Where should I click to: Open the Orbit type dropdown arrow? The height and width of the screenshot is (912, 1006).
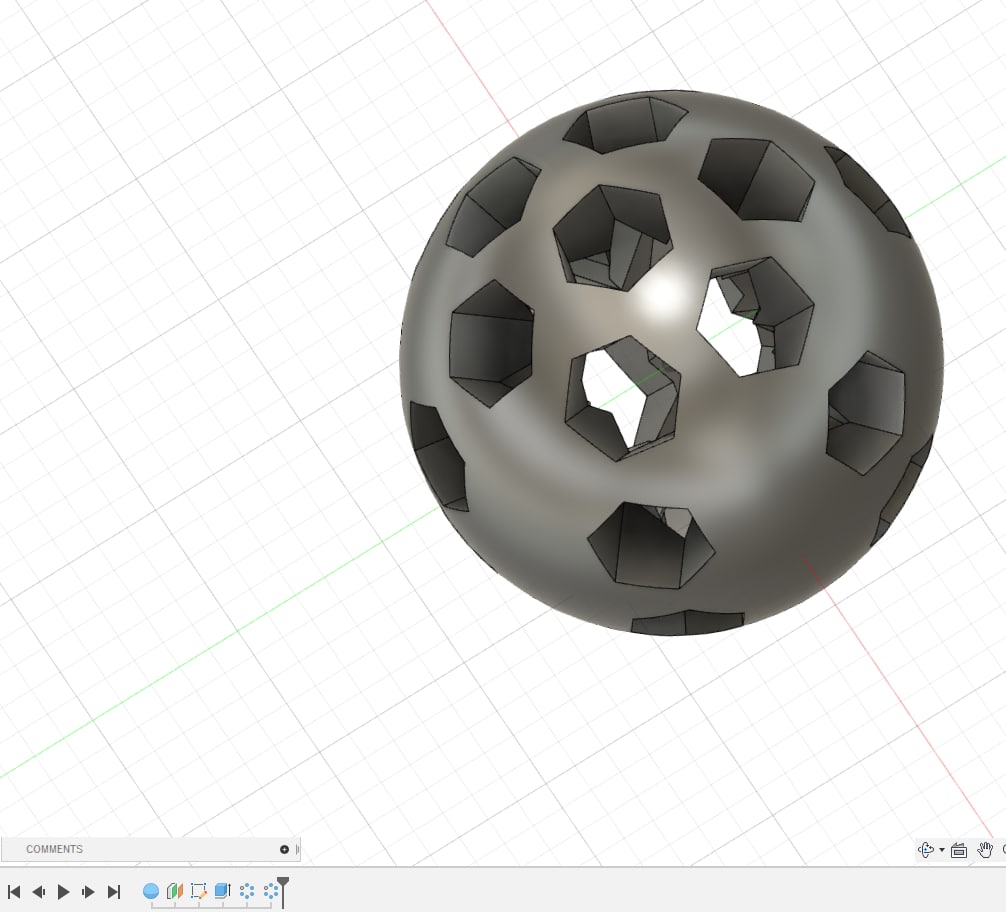point(942,850)
